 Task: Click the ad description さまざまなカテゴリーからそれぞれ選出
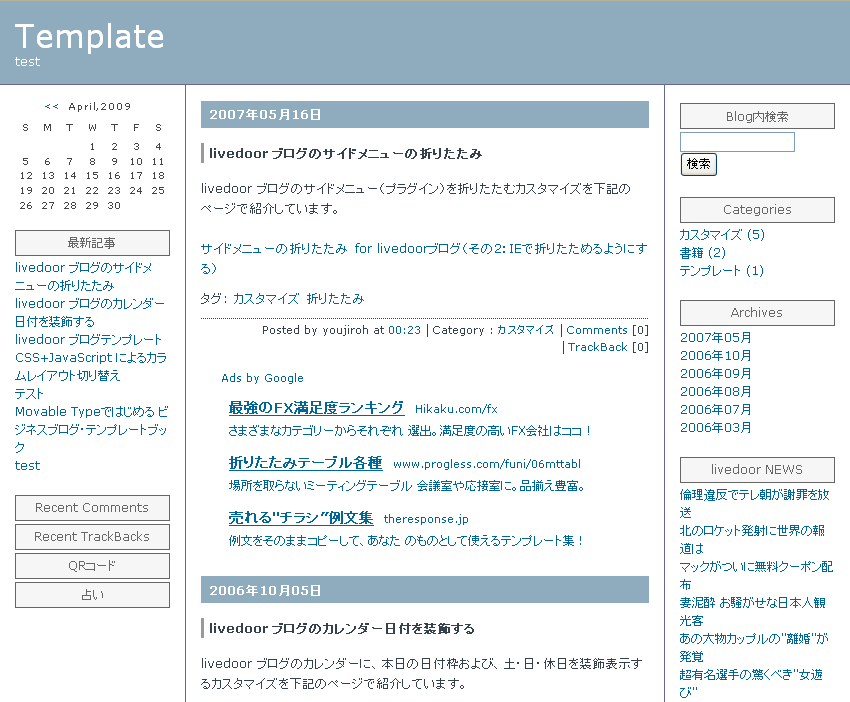[409, 431]
